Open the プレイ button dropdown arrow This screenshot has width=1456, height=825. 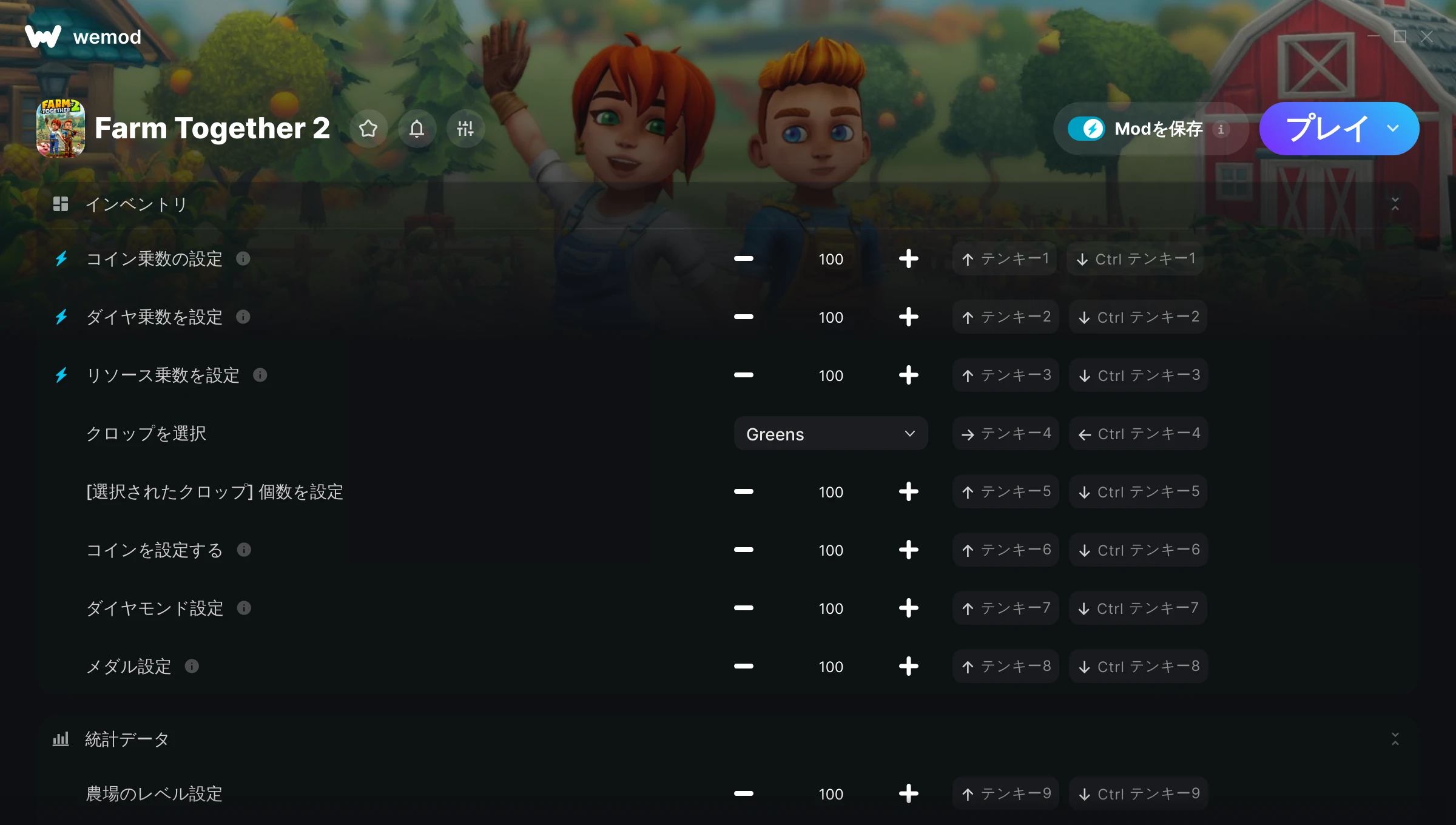click(x=1393, y=129)
